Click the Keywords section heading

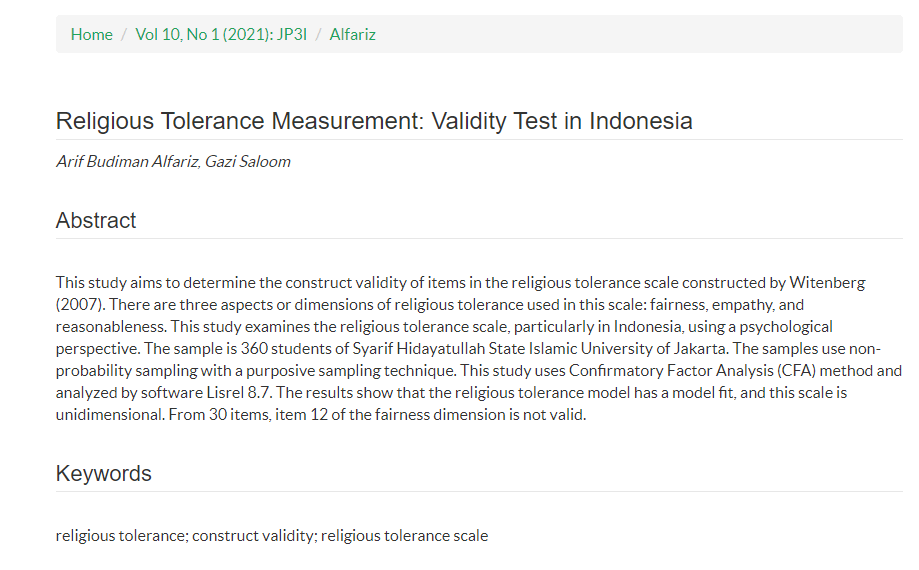103,474
